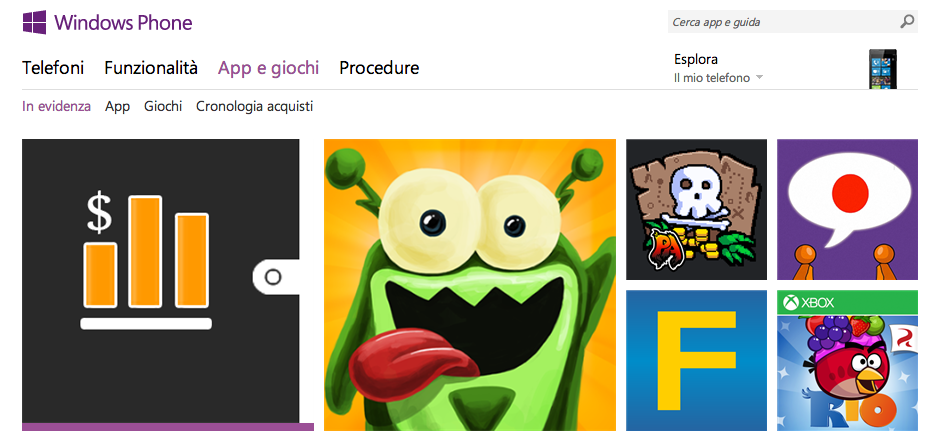Open the dollar bar chart wallet app tile

tap(168, 285)
